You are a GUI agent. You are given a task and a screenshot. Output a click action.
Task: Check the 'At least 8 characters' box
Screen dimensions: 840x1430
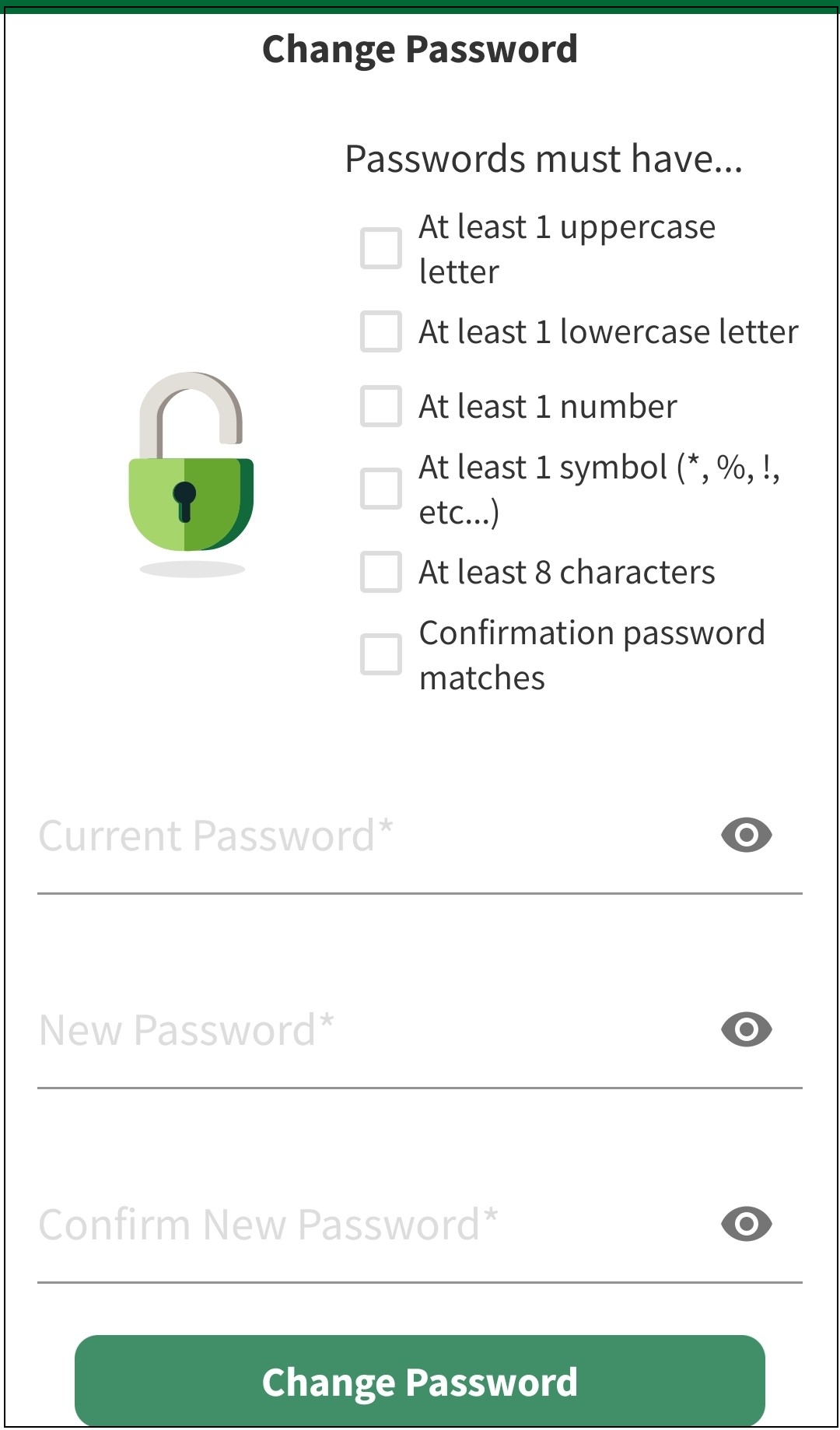(381, 572)
